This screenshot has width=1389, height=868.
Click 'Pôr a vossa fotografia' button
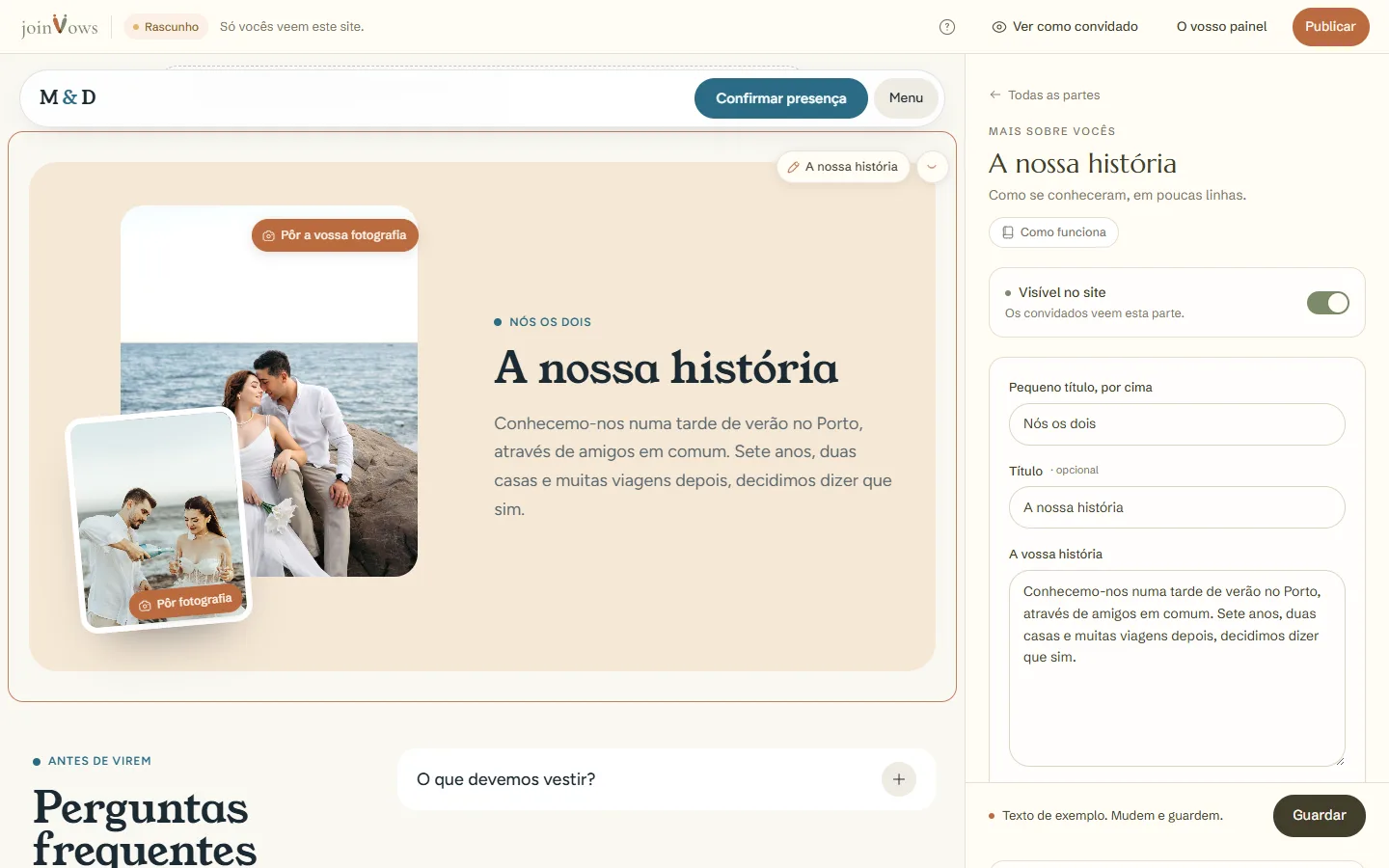click(x=335, y=235)
